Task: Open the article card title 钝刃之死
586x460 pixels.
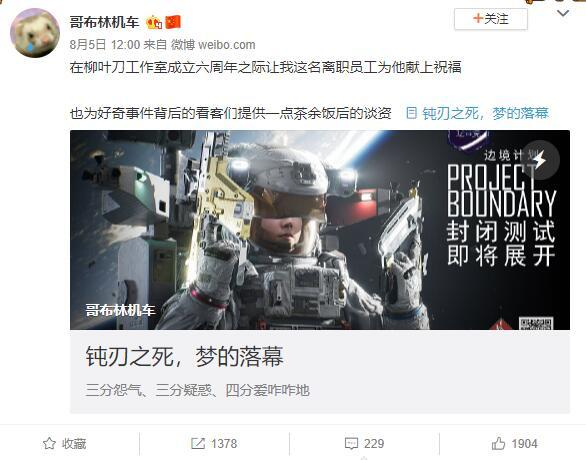Action: point(185,356)
